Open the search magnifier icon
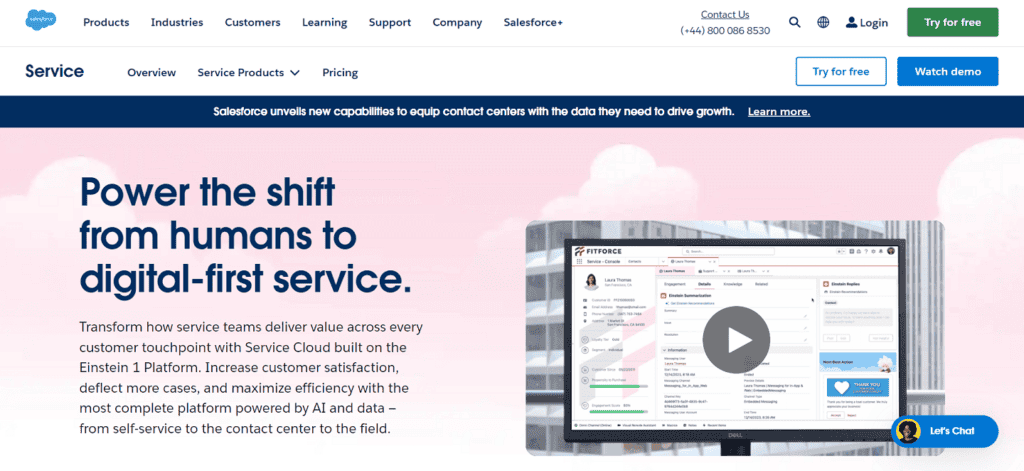 coord(794,22)
